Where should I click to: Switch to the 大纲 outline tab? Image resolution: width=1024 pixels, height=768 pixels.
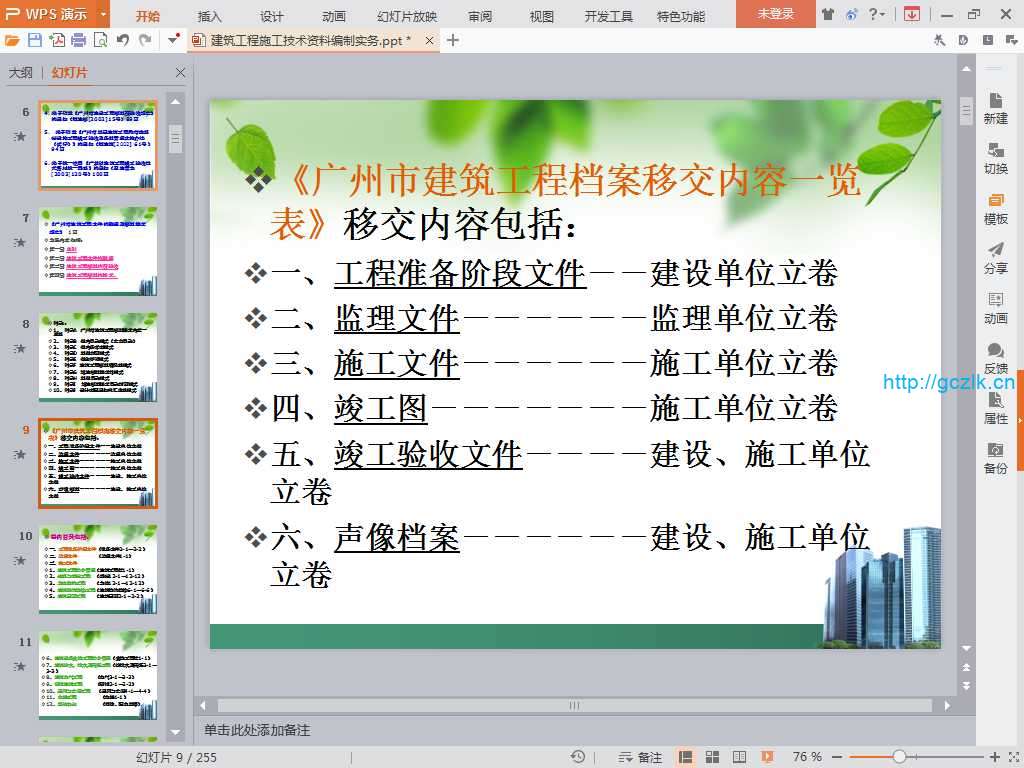(x=21, y=73)
